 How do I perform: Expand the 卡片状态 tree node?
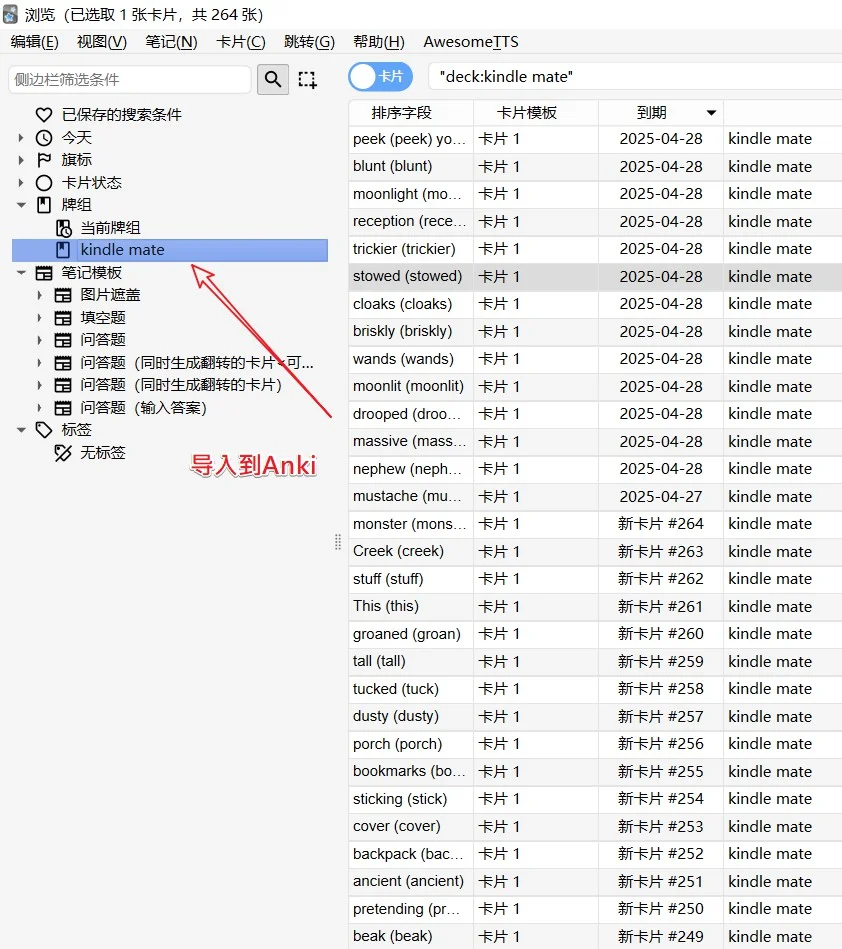pos(21,183)
